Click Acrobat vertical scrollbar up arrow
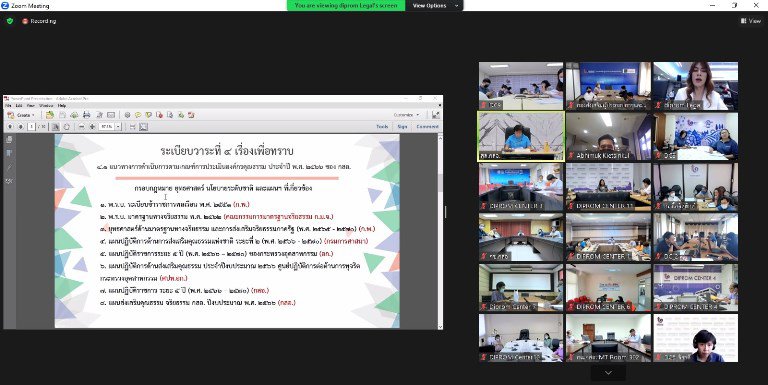Viewport: 768px width, 385px height. click(x=440, y=137)
